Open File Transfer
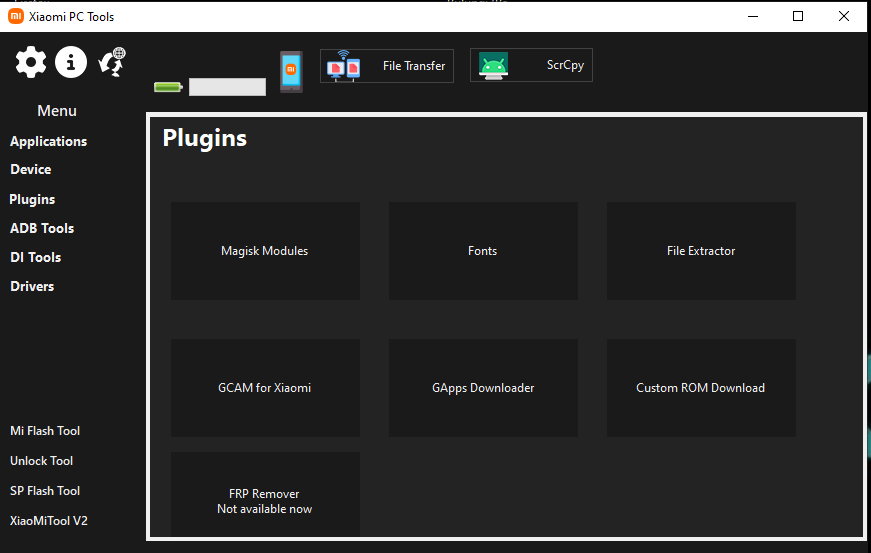The image size is (871, 553). click(387, 66)
